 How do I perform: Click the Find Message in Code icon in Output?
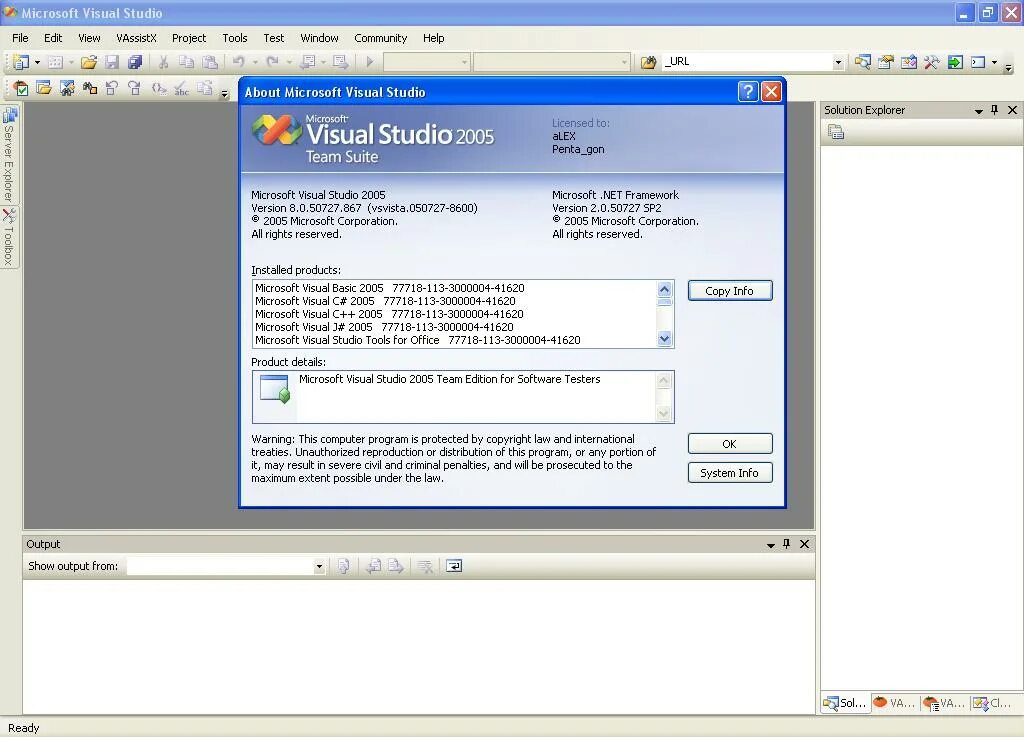click(344, 566)
